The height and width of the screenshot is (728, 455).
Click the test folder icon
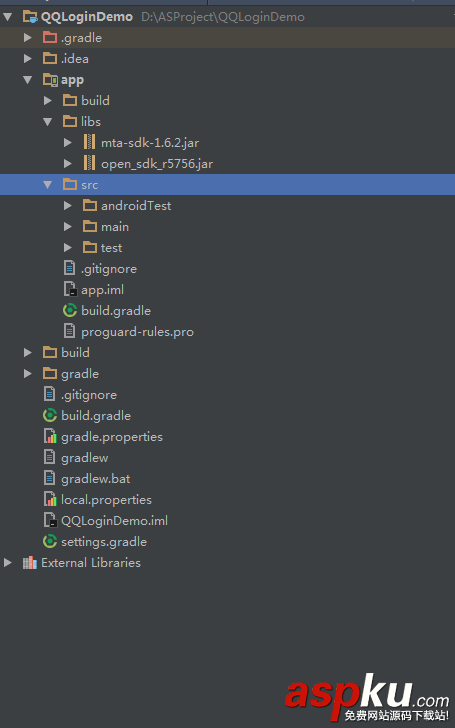pos(90,247)
